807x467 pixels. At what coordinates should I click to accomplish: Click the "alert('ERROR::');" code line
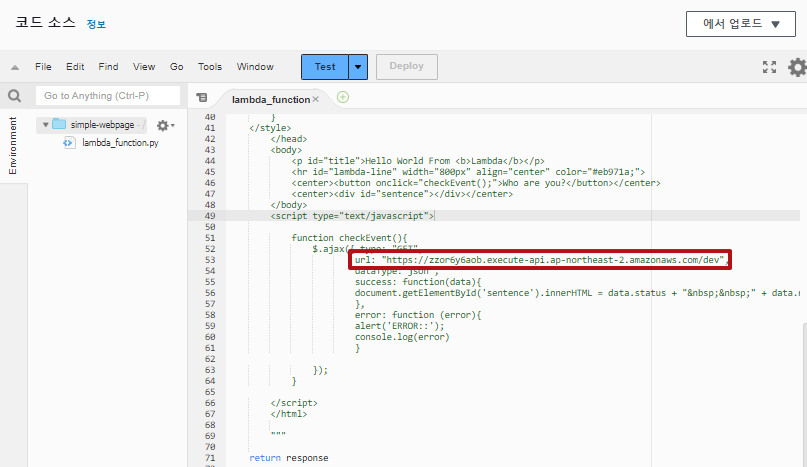click(x=399, y=326)
